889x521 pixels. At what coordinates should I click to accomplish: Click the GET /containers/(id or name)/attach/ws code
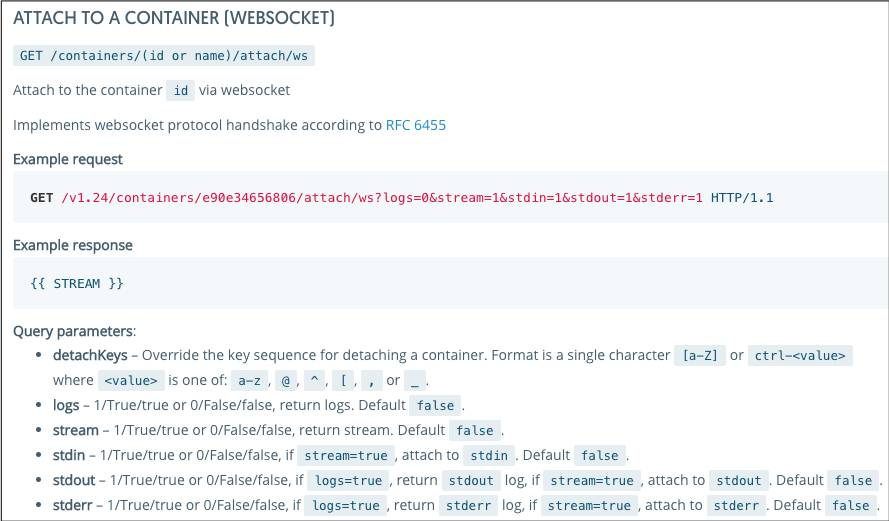click(164, 56)
